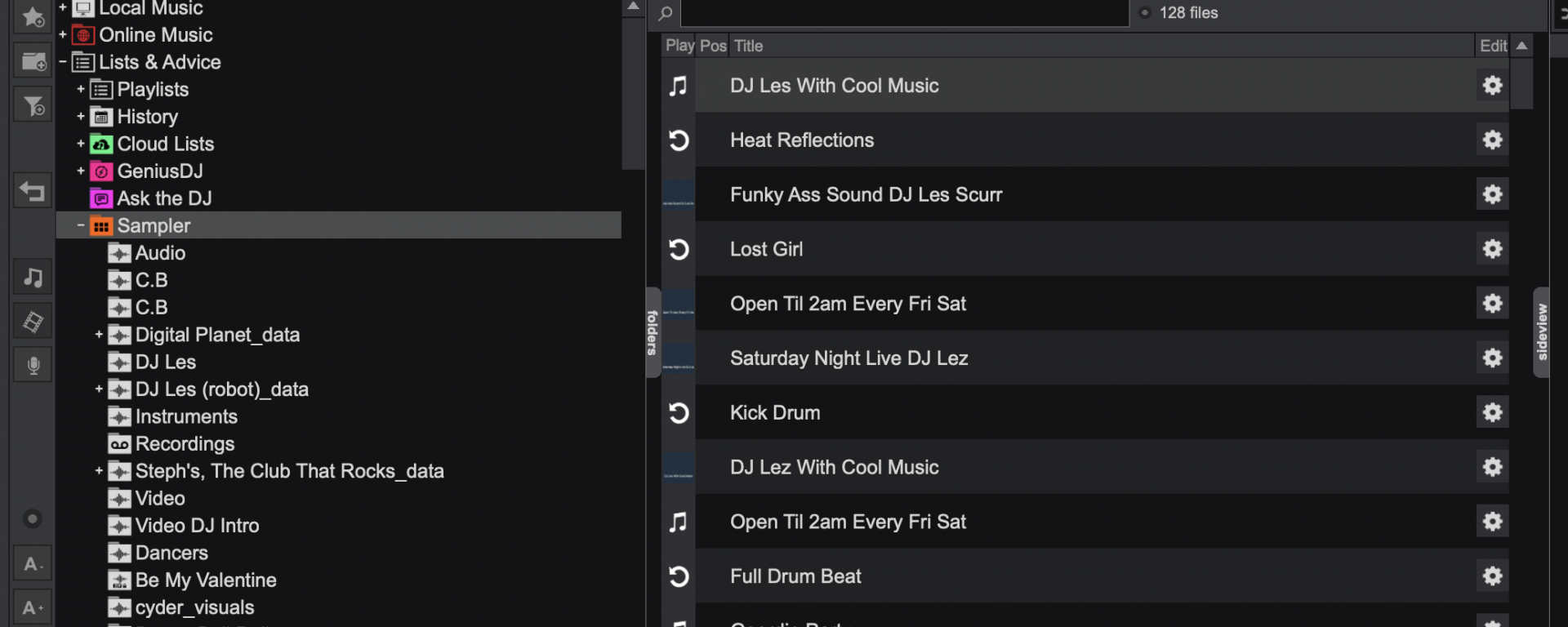
Task: Click the file list scroll-up arrow
Action: (1522, 46)
